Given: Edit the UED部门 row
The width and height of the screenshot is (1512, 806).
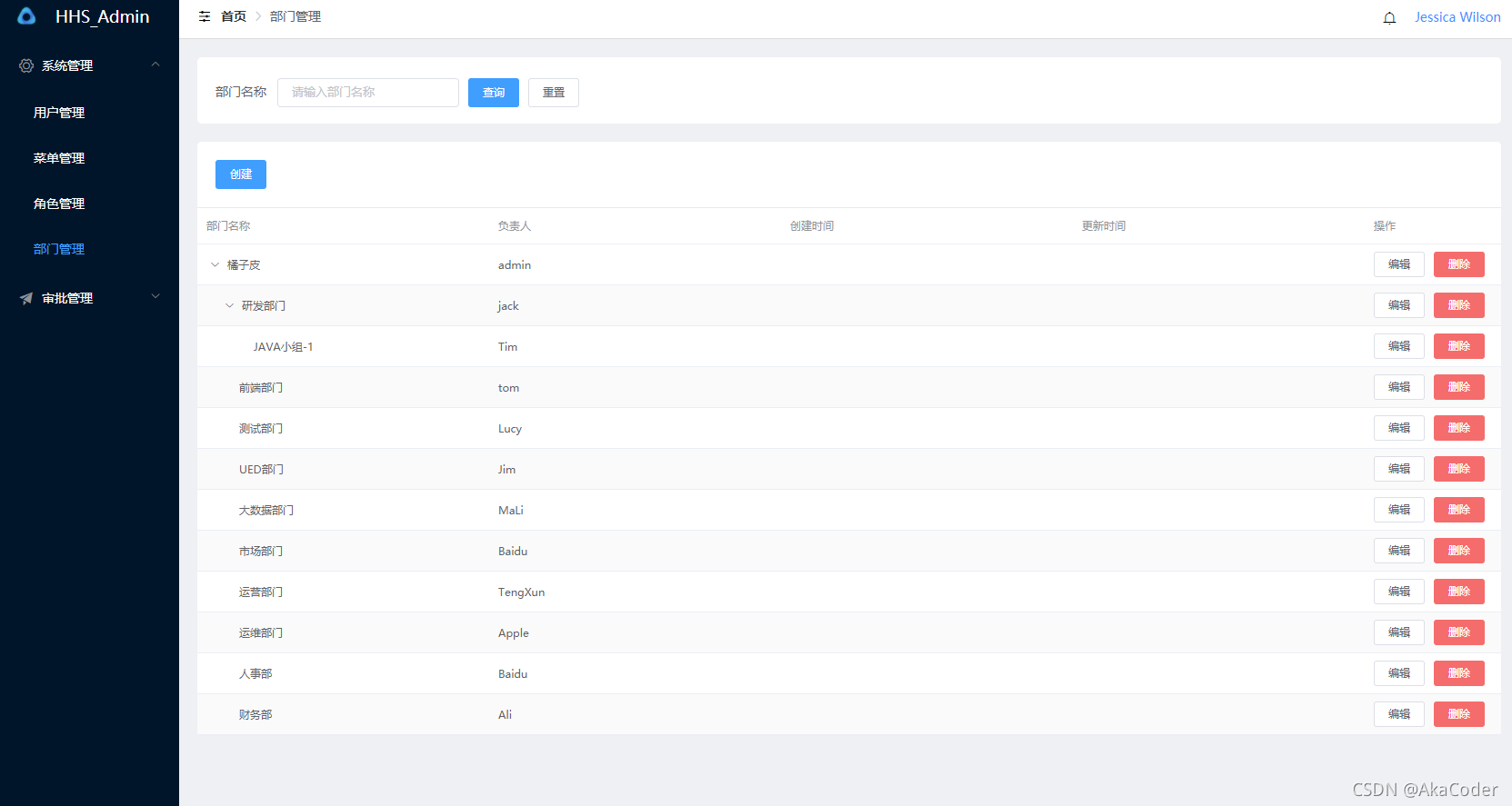Looking at the screenshot, I should click(x=1399, y=469).
